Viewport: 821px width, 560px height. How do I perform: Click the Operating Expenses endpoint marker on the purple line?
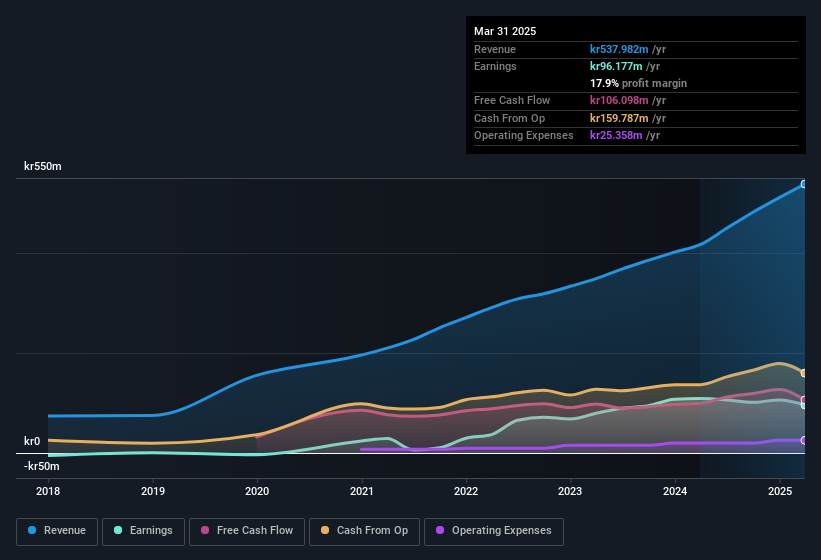tap(804, 440)
